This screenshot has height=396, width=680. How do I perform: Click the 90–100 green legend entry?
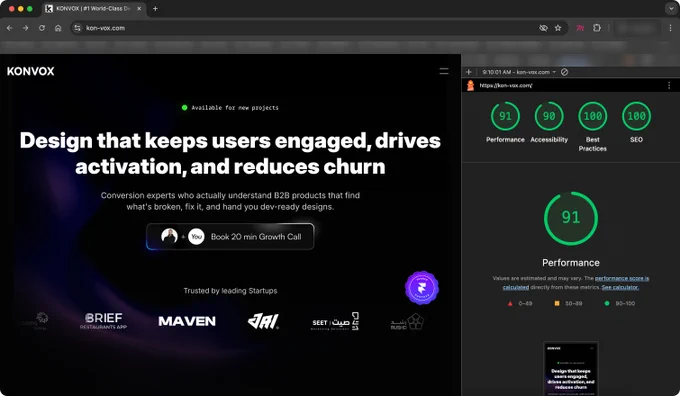click(620, 303)
